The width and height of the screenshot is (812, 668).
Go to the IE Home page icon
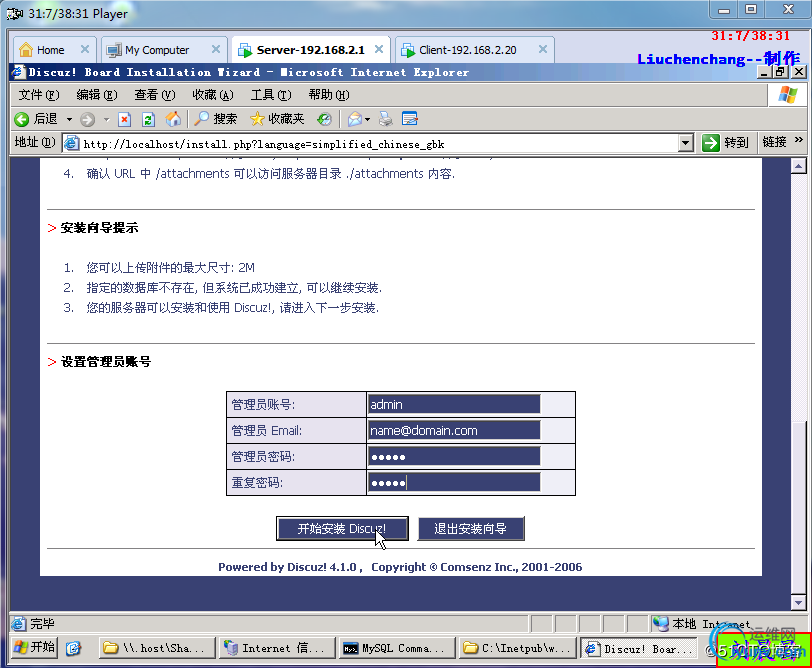click(x=173, y=120)
